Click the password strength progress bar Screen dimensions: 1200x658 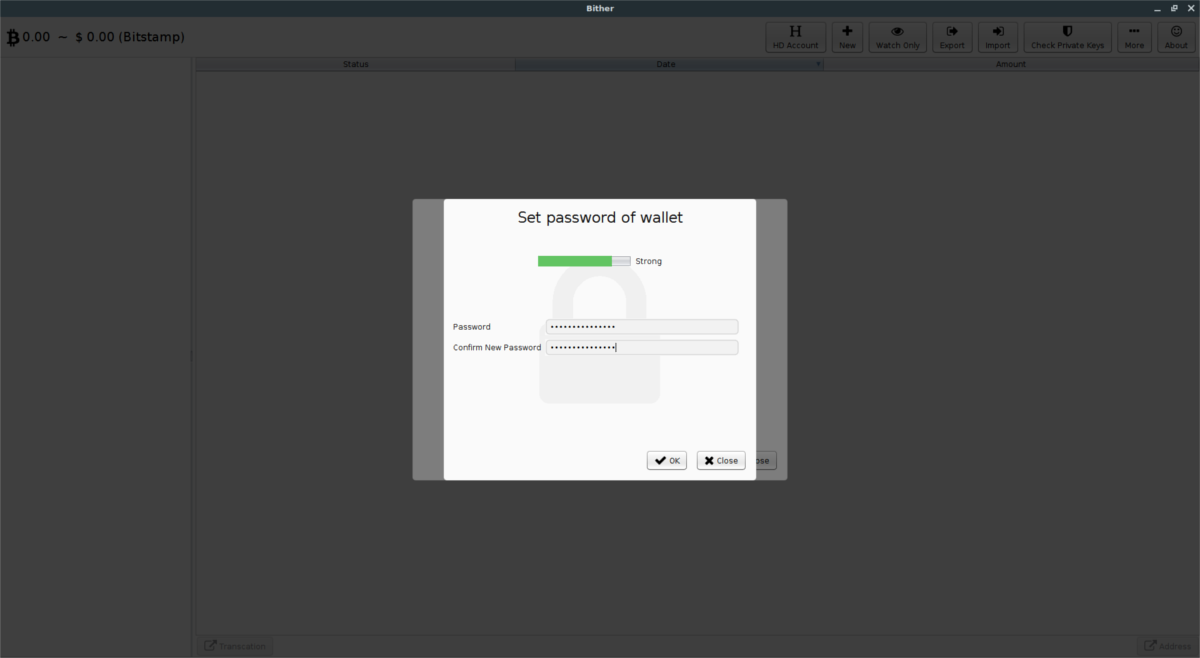tap(584, 261)
